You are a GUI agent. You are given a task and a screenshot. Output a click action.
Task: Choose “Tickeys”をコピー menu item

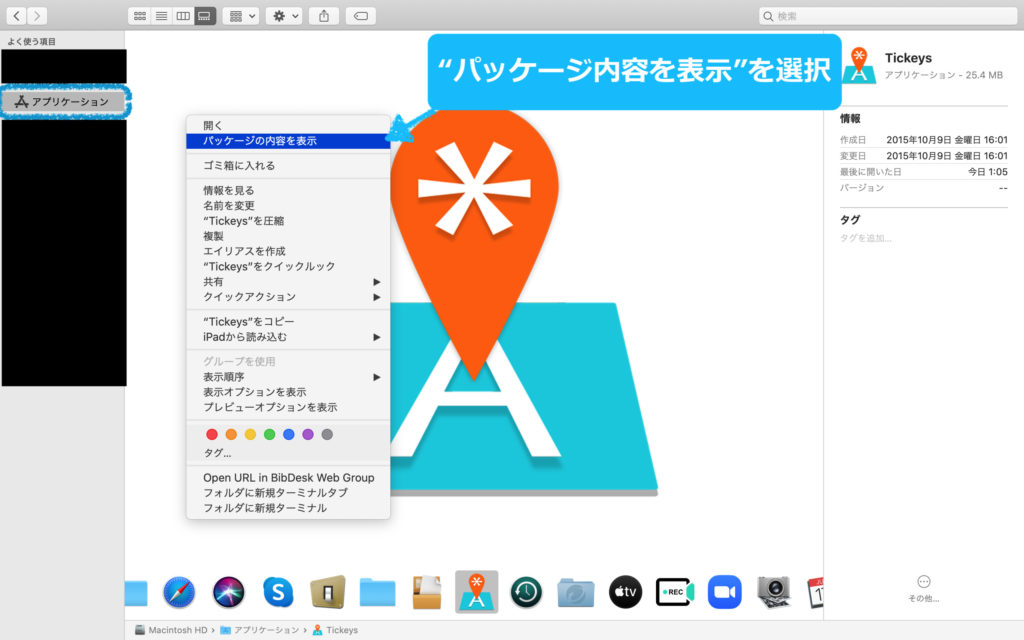click(x=288, y=322)
